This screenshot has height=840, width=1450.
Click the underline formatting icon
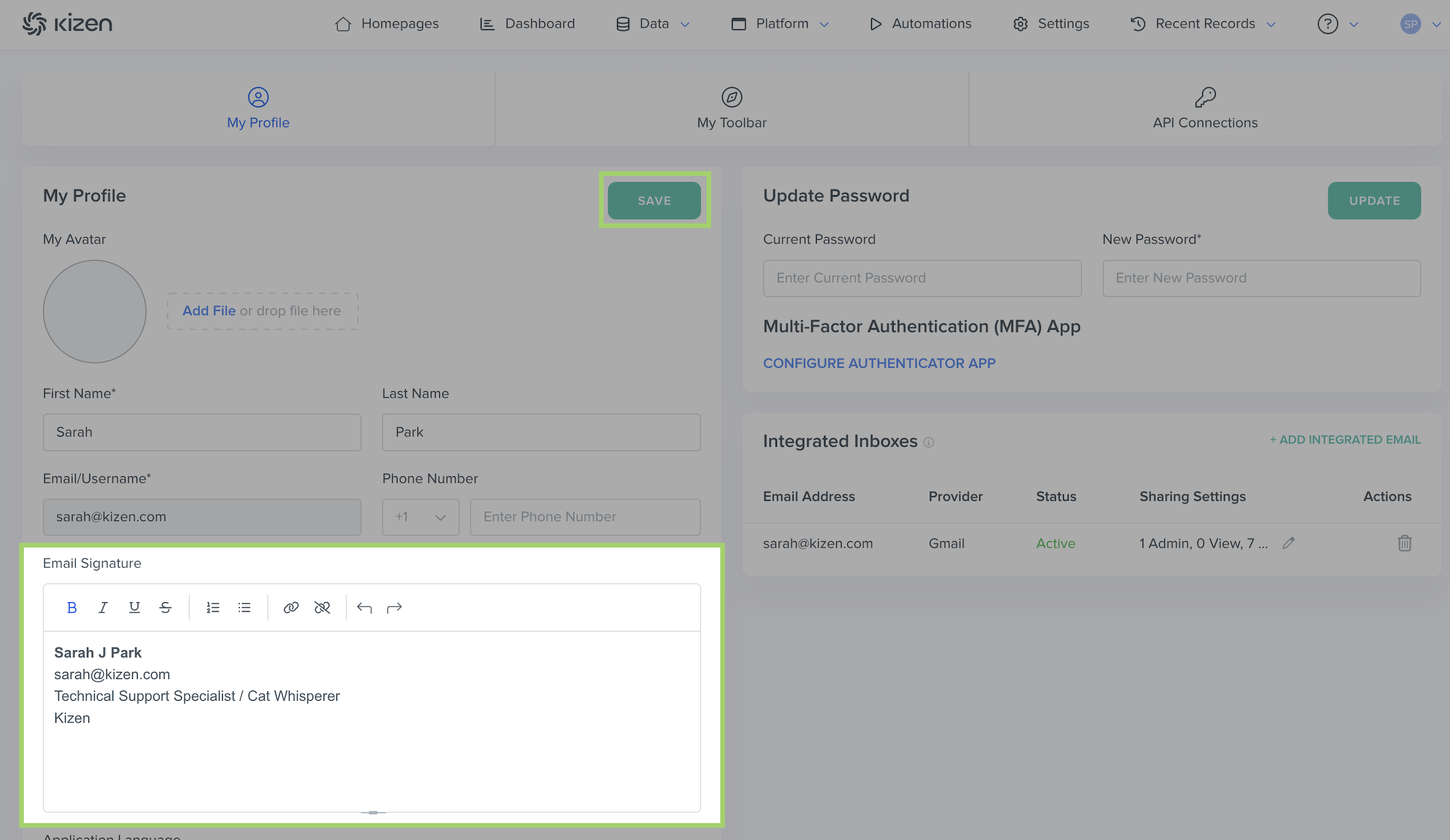pyautogui.click(x=134, y=608)
